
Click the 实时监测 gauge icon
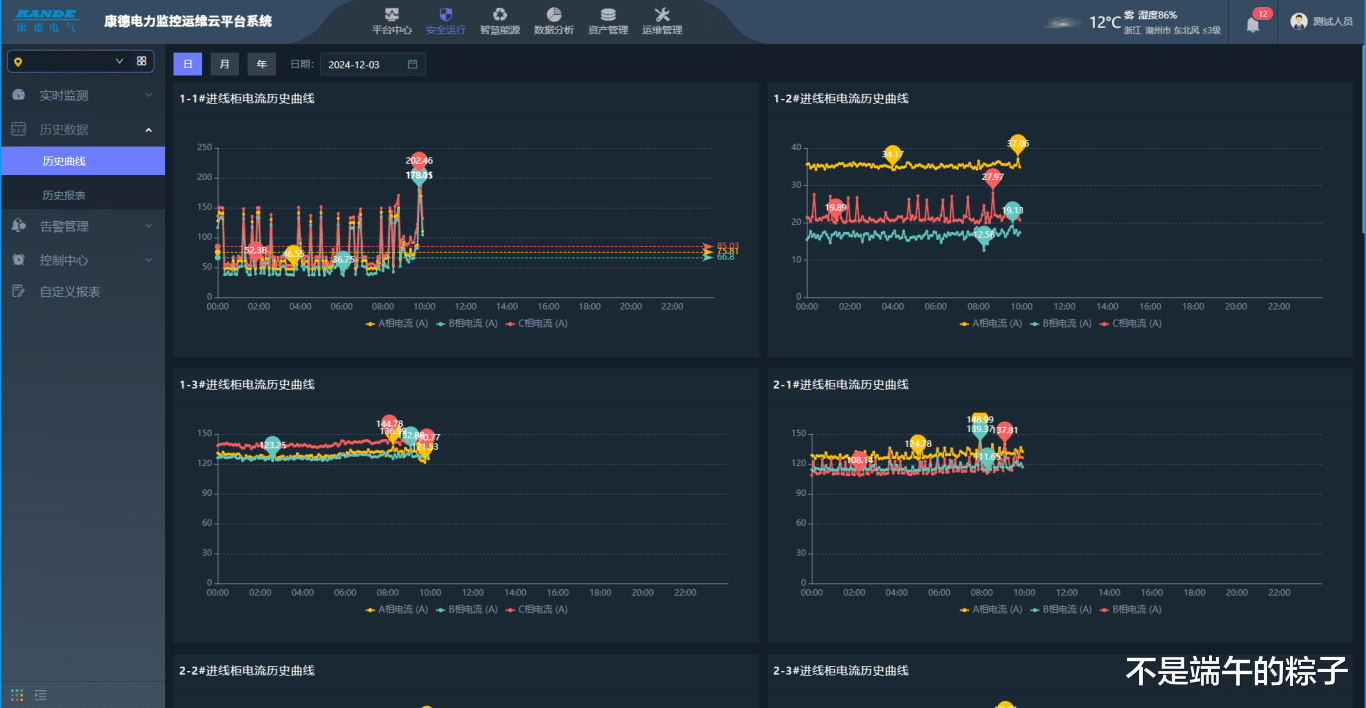[18, 95]
